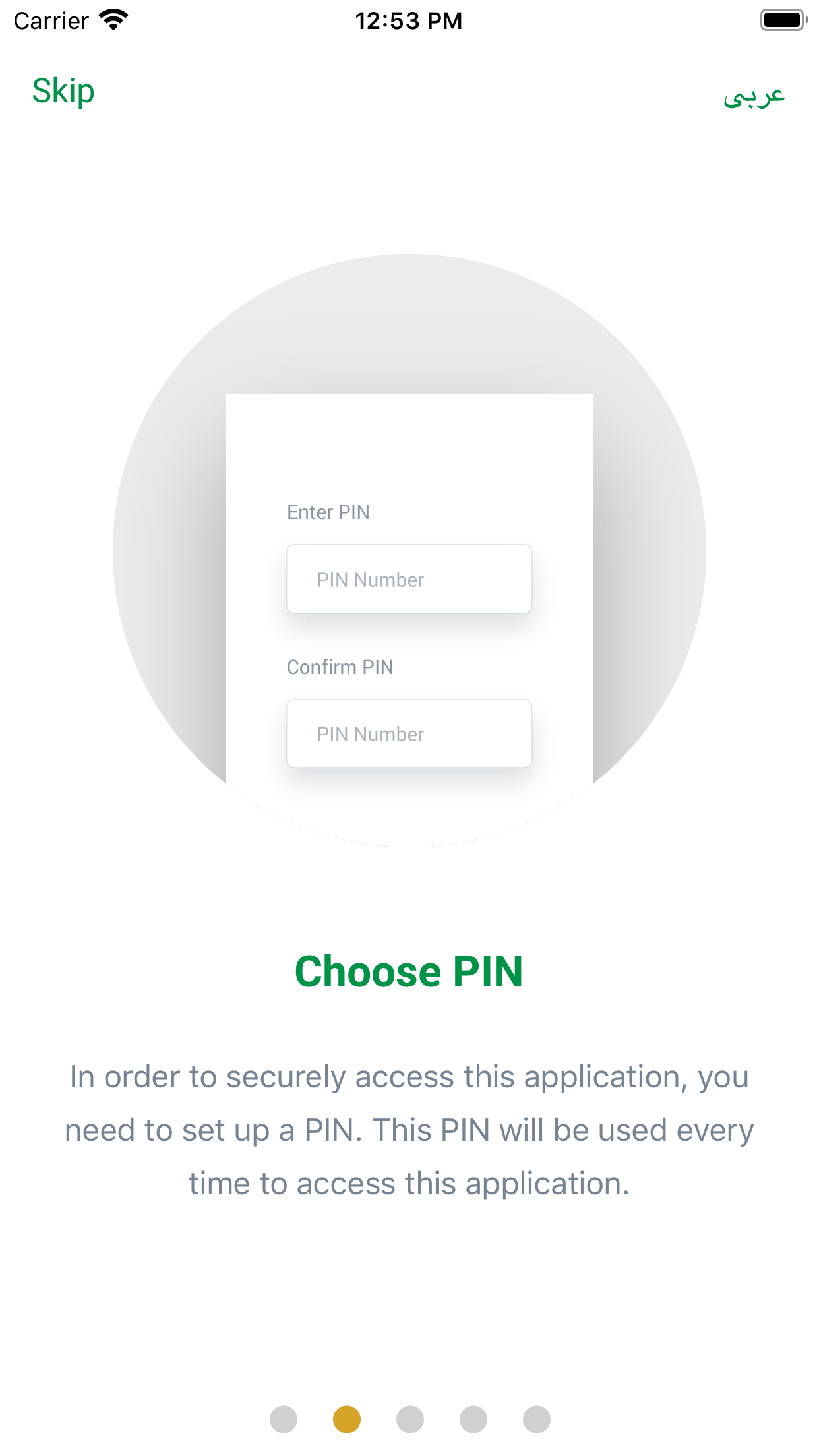Tap the instruction text about setting up a PIN
Screen dimensions: 819x1456
409,1129
